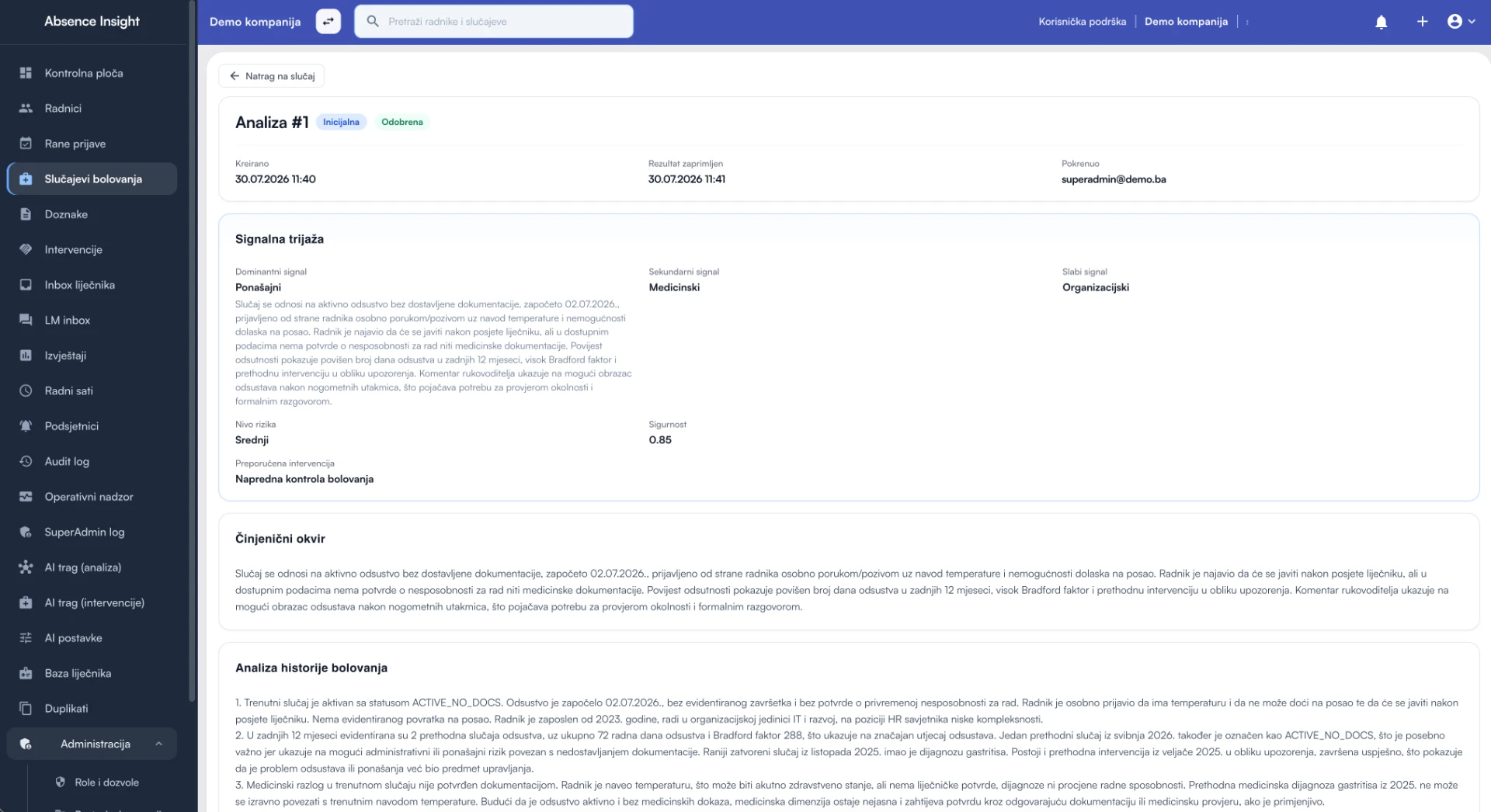The height and width of the screenshot is (812, 1491).
Task: Click the Signalna trijaža heading
Action: pyautogui.click(x=280, y=239)
